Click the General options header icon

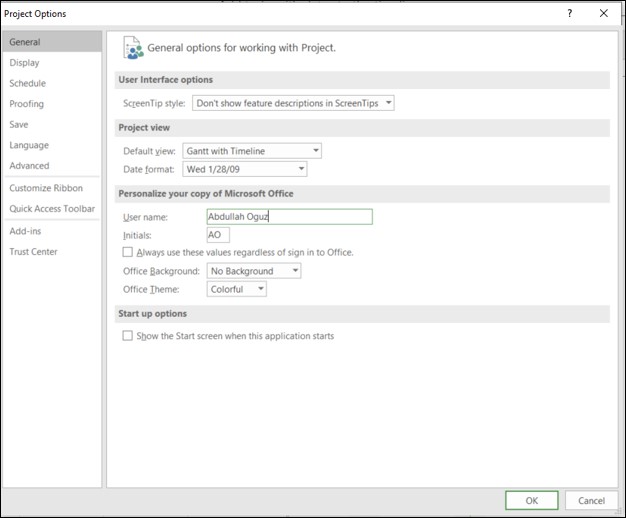[132, 47]
